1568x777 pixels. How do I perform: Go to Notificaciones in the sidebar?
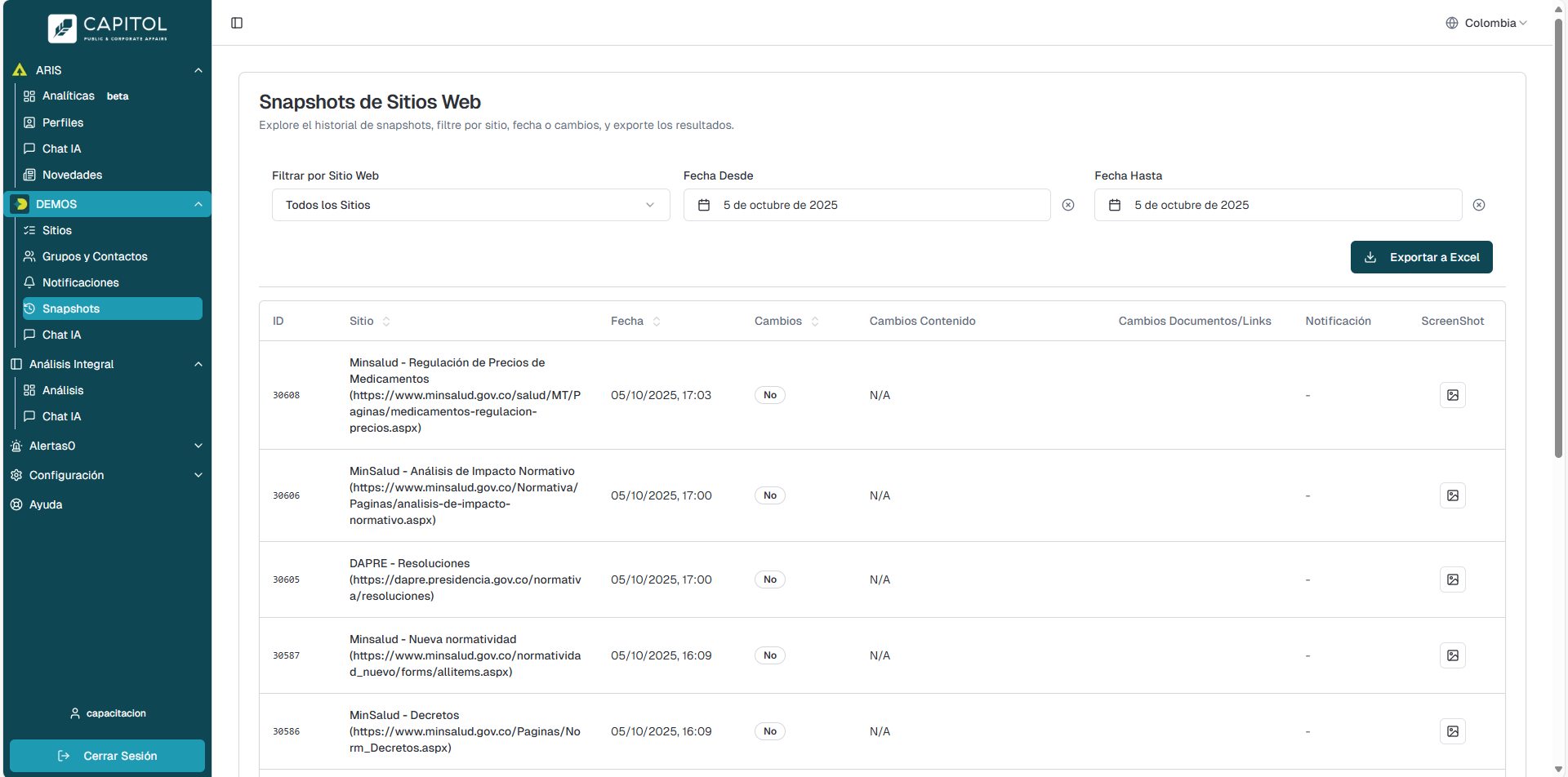(80, 282)
